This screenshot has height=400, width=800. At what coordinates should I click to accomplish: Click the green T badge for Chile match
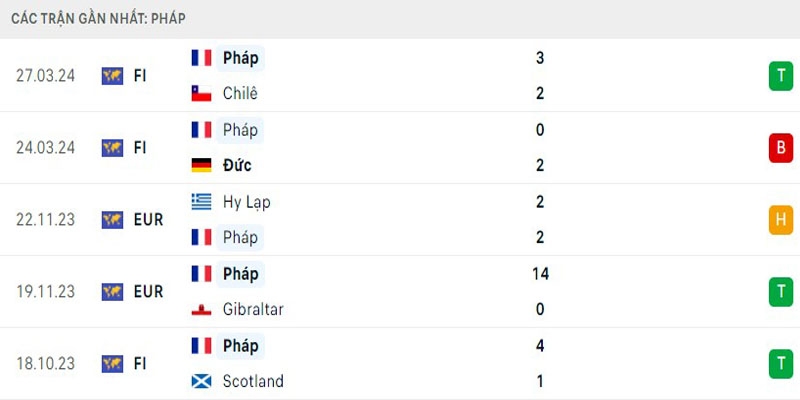tap(780, 76)
